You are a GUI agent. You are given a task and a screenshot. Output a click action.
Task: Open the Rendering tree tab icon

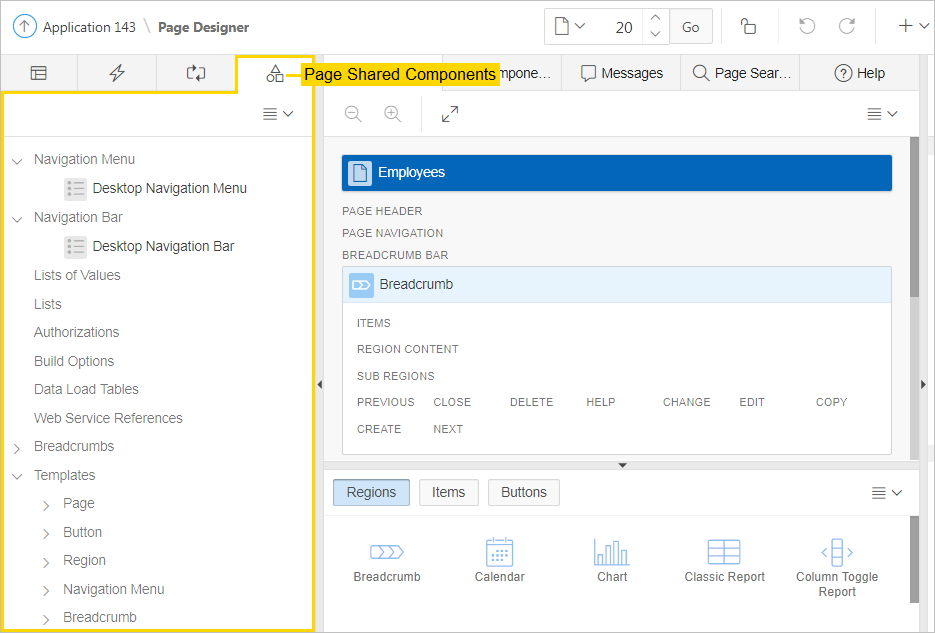(x=39, y=73)
